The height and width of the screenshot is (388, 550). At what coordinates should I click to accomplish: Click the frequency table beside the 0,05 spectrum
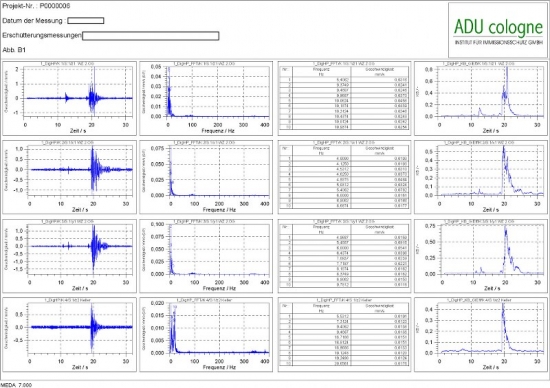pyautogui.click(x=344, y=99)
